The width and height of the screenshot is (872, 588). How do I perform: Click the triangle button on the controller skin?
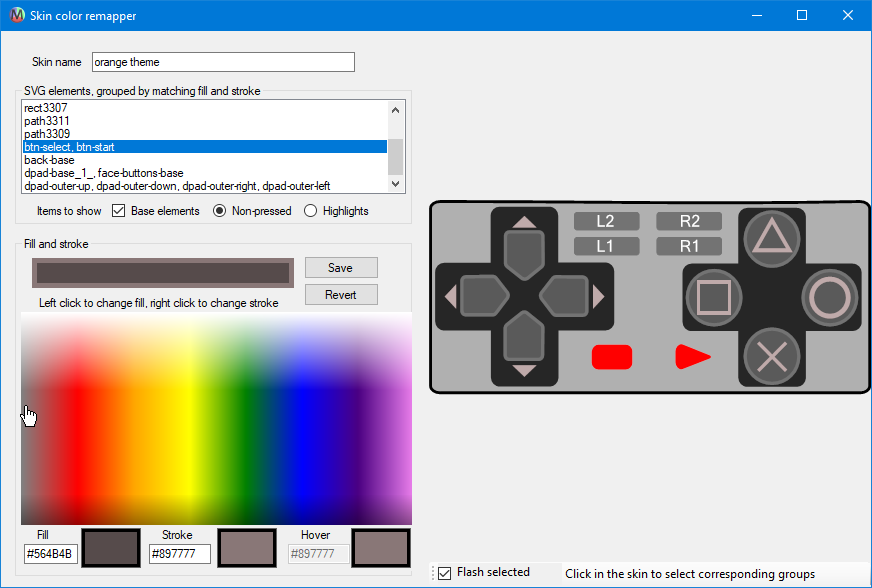tap(771, 240)
